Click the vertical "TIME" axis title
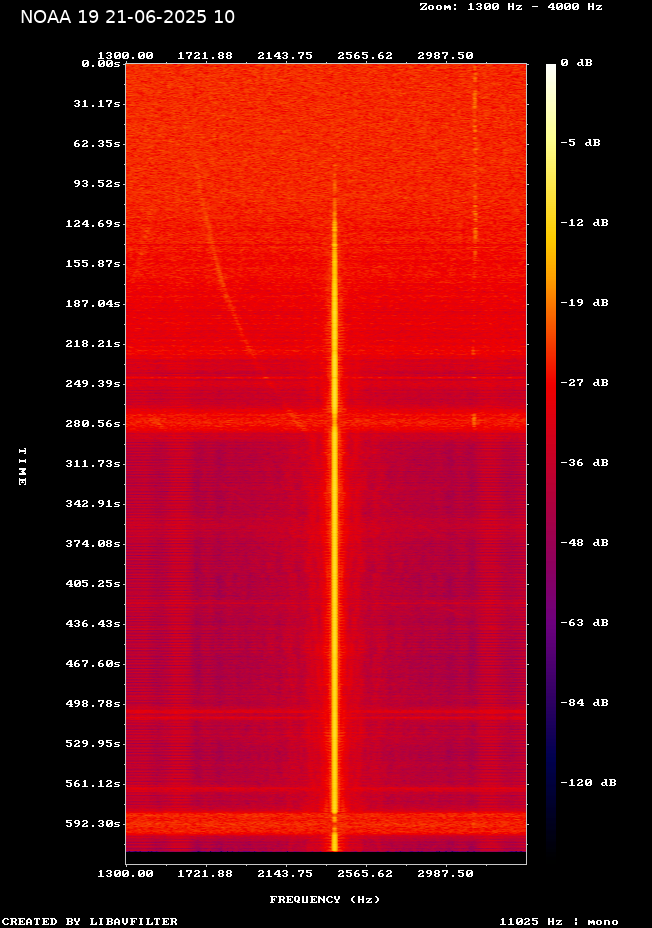652x928 pixels. click(x=22, y=466)
